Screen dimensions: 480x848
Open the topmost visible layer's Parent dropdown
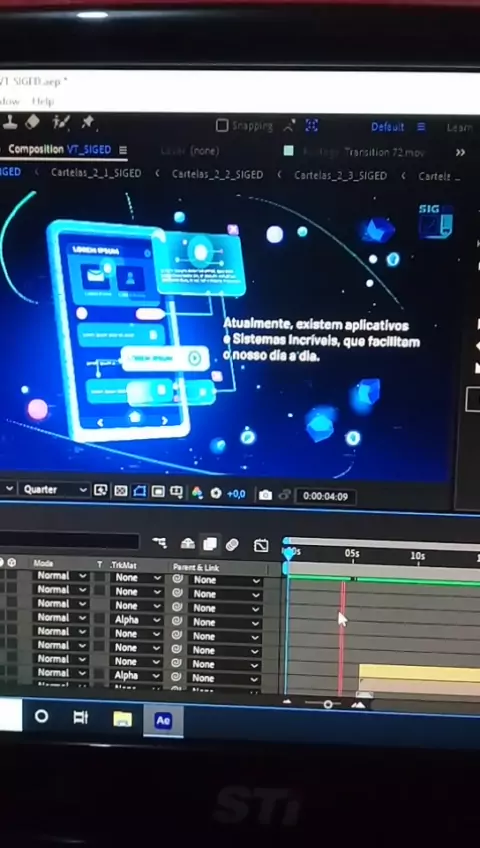pyautogui.click(x=225, y=580)
